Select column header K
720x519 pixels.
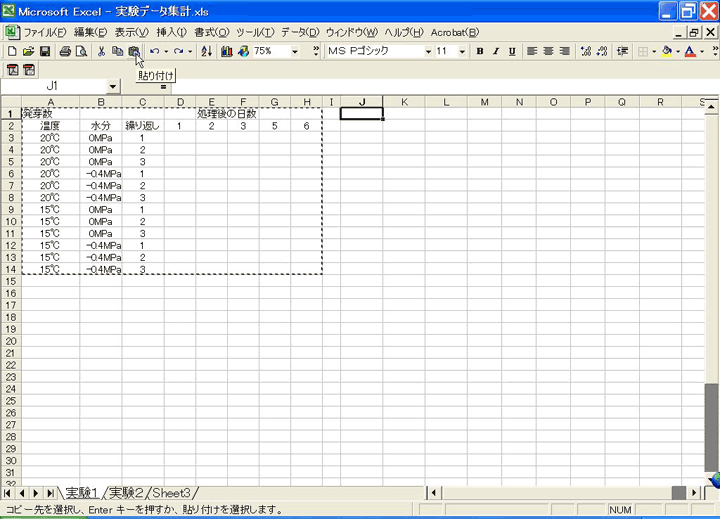click(404, 102)
